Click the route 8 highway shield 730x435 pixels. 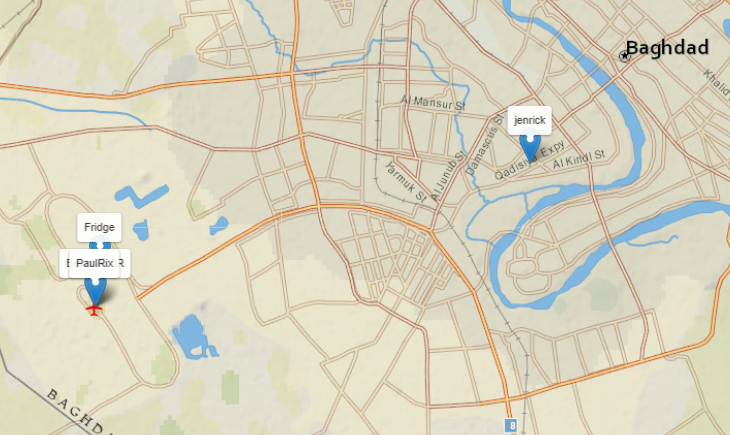click(x=511, y=425)
